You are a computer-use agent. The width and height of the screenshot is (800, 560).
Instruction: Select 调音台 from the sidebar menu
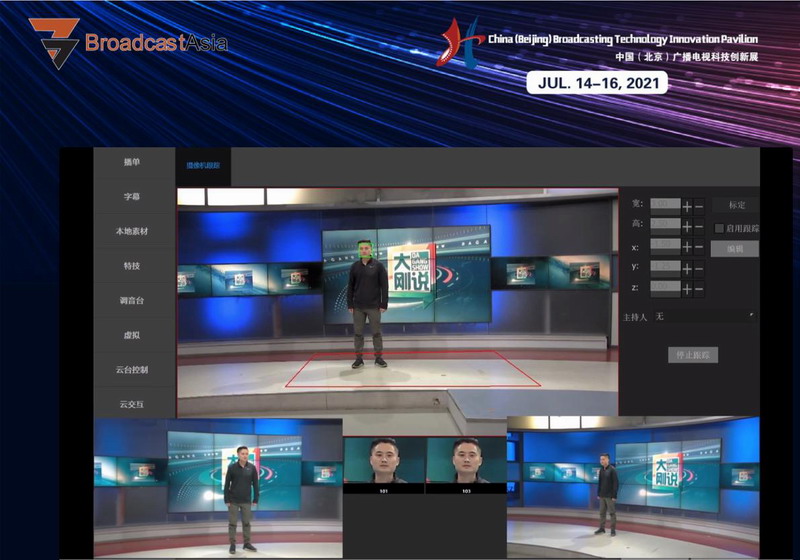tap(132, 300)
